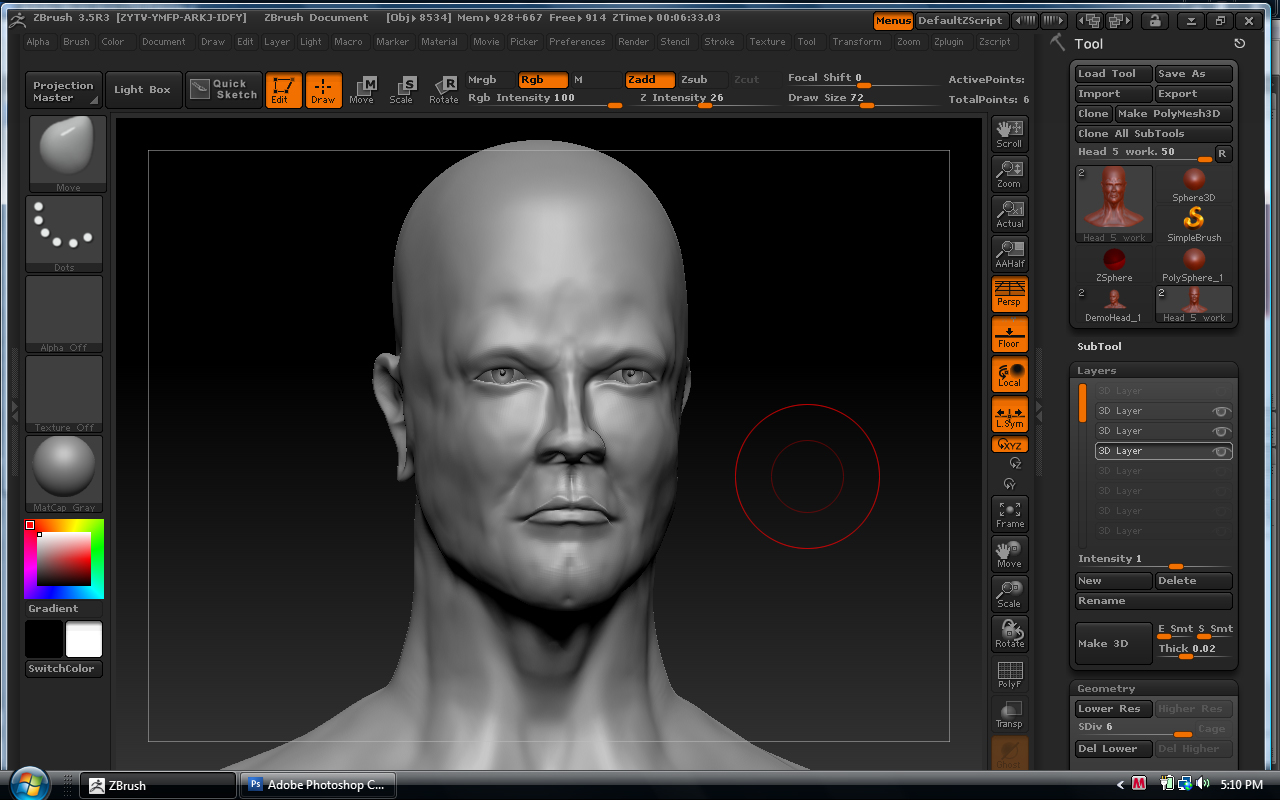Open Adobe Photoshop from taskbar
Image resolution: width=1280 pixels, height=800 pixels.
click(x=318, y=785)
